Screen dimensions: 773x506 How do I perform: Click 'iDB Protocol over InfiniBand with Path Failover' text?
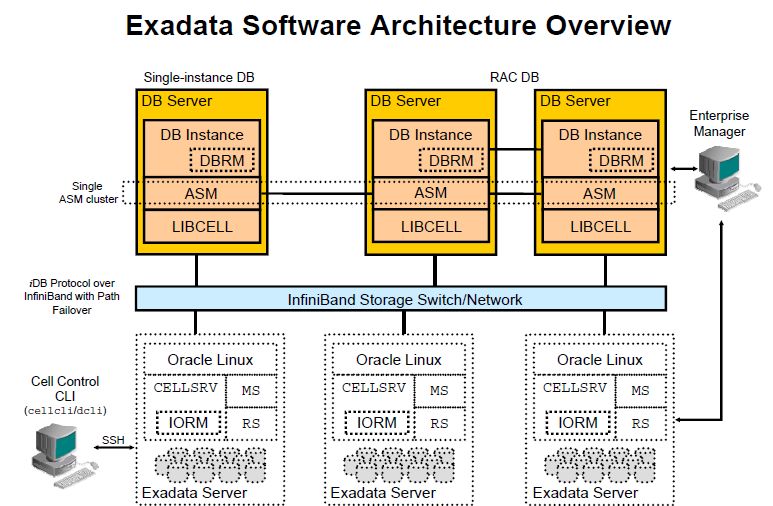point(72,296)
